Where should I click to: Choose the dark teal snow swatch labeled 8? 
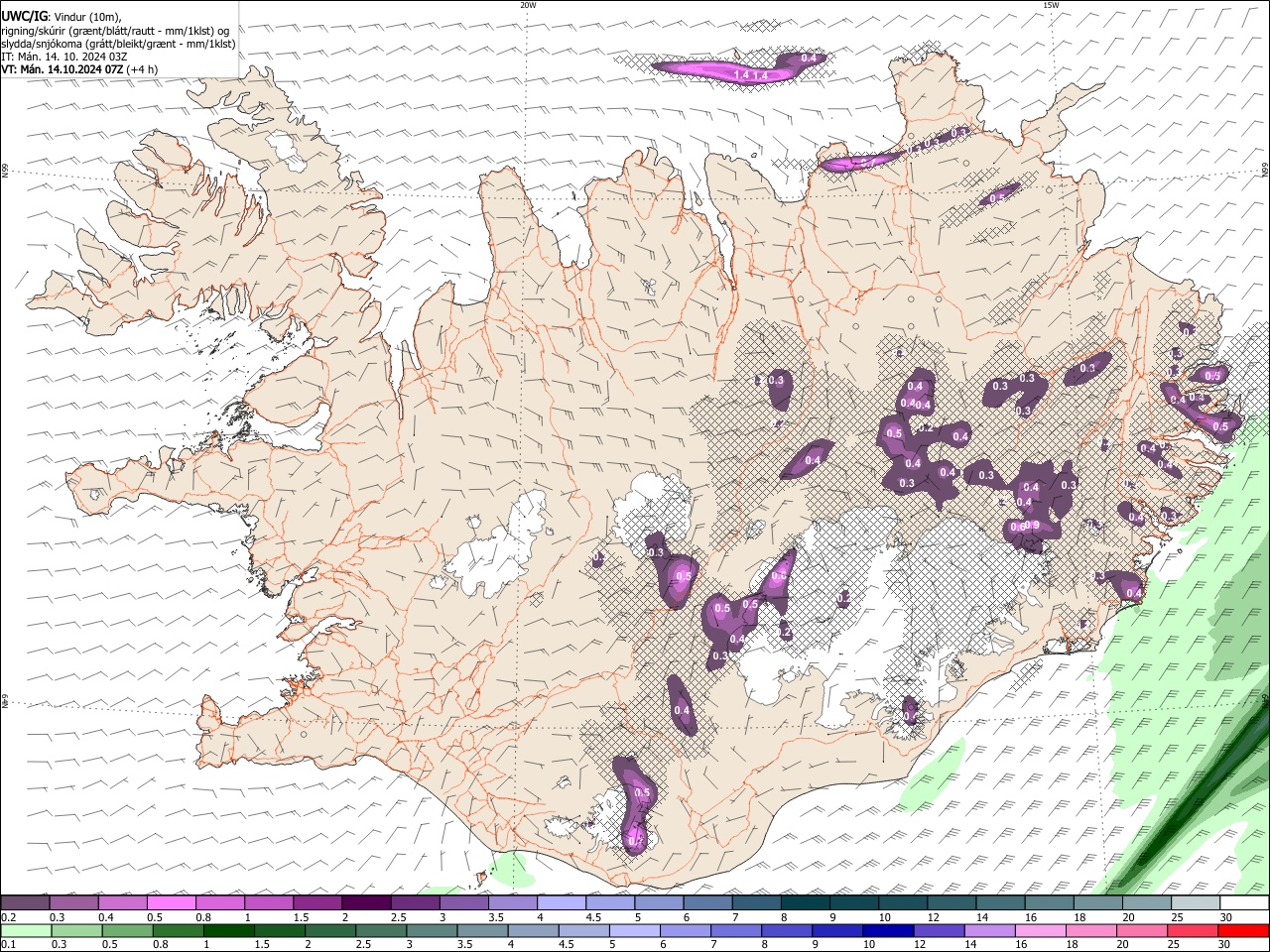(805, 902)
